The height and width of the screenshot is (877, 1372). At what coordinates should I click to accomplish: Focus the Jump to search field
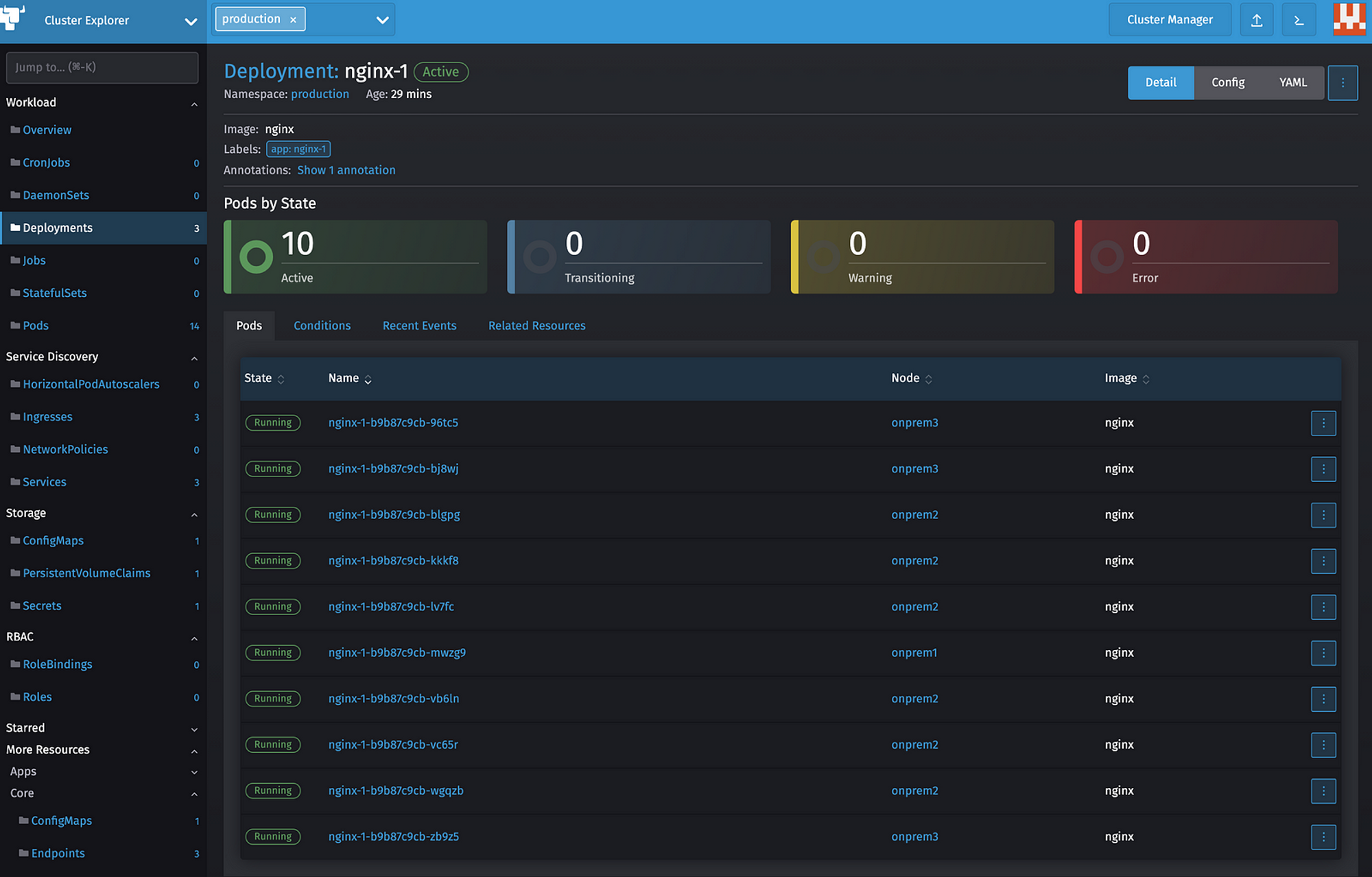(x=102, y=67)
